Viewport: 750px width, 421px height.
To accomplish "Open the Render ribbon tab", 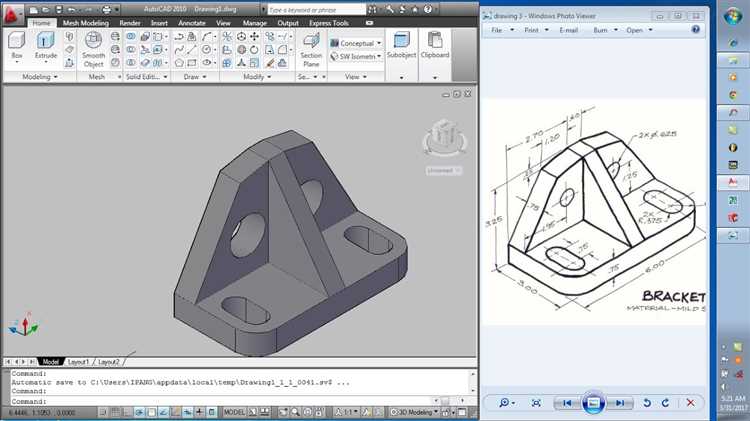I will click(130, 23).
